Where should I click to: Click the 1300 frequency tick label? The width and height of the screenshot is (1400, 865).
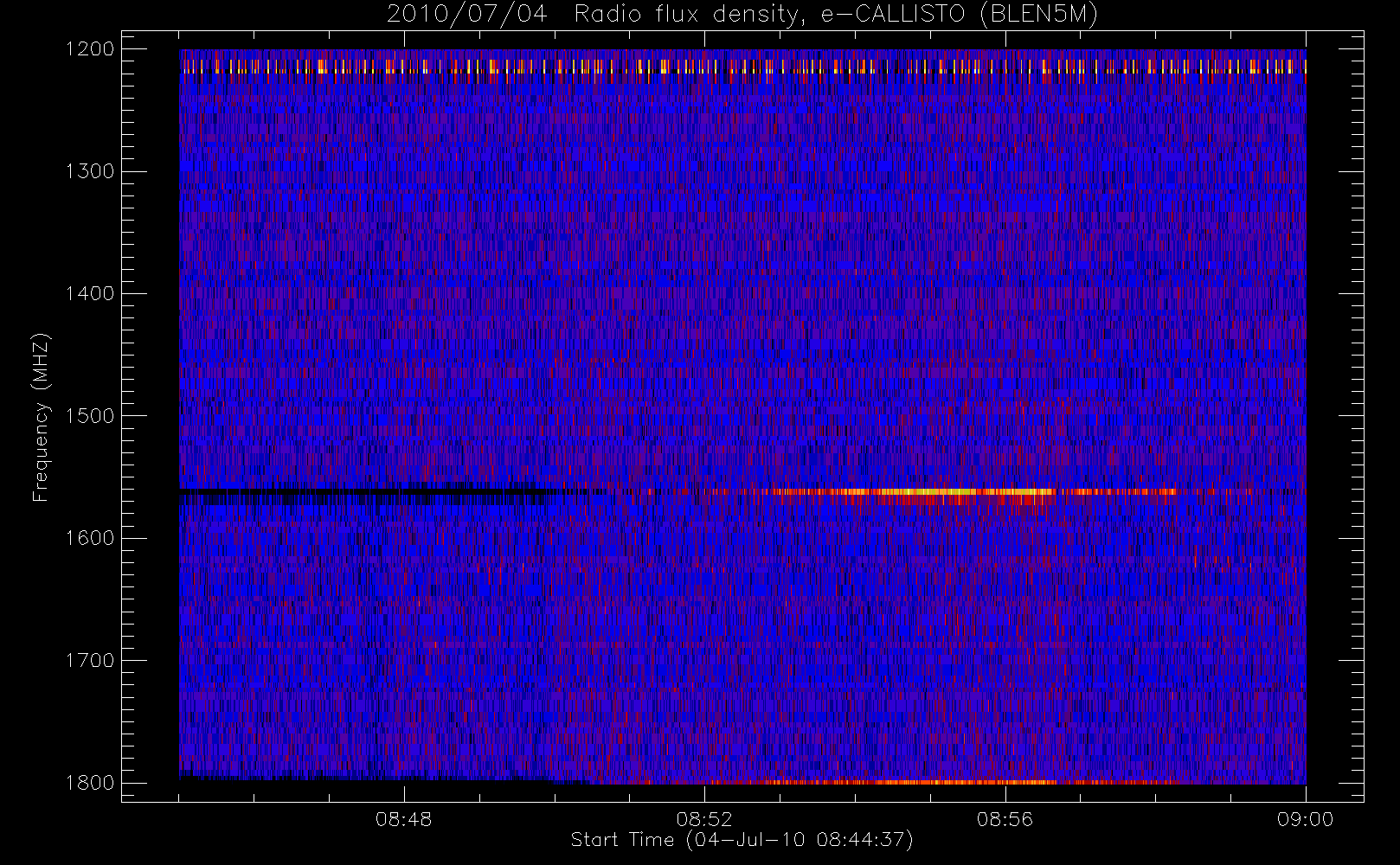(90, 171)
